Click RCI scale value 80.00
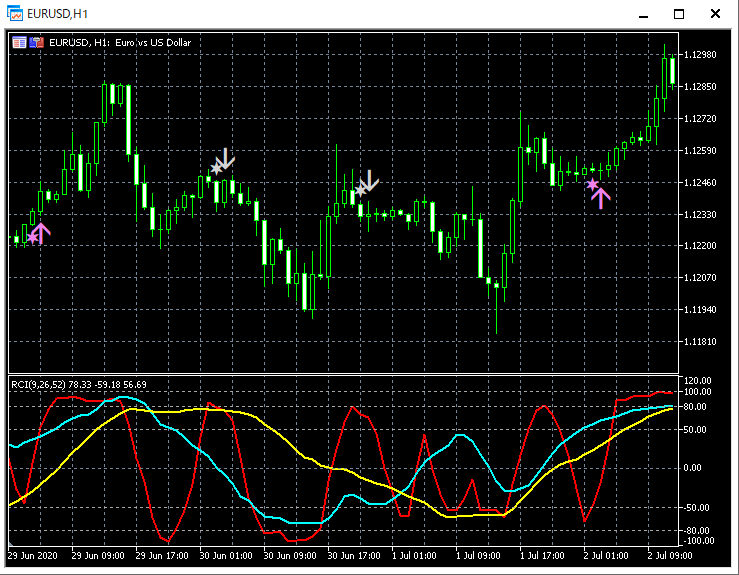The height and width of the screenshot is (575, 739). pos(695,407)
